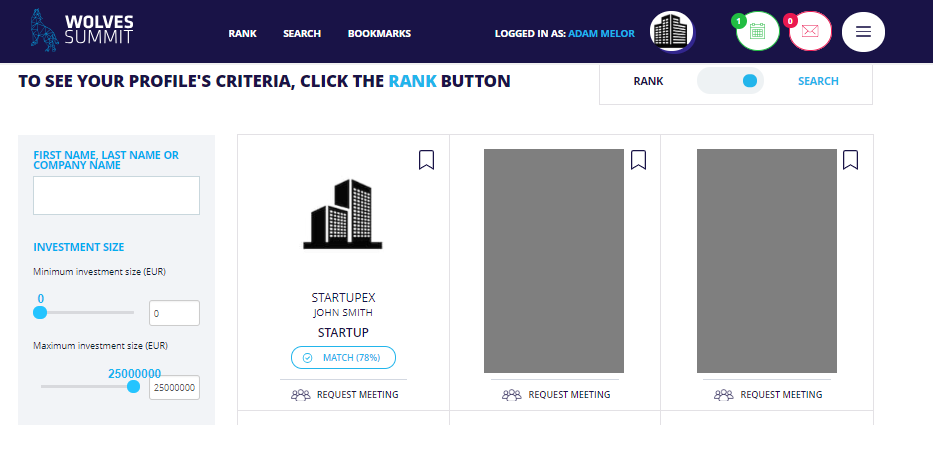The width and height of the screenshot is (933, 457).
Task: Open the calendar meetings icon
Action: [757, 32]
